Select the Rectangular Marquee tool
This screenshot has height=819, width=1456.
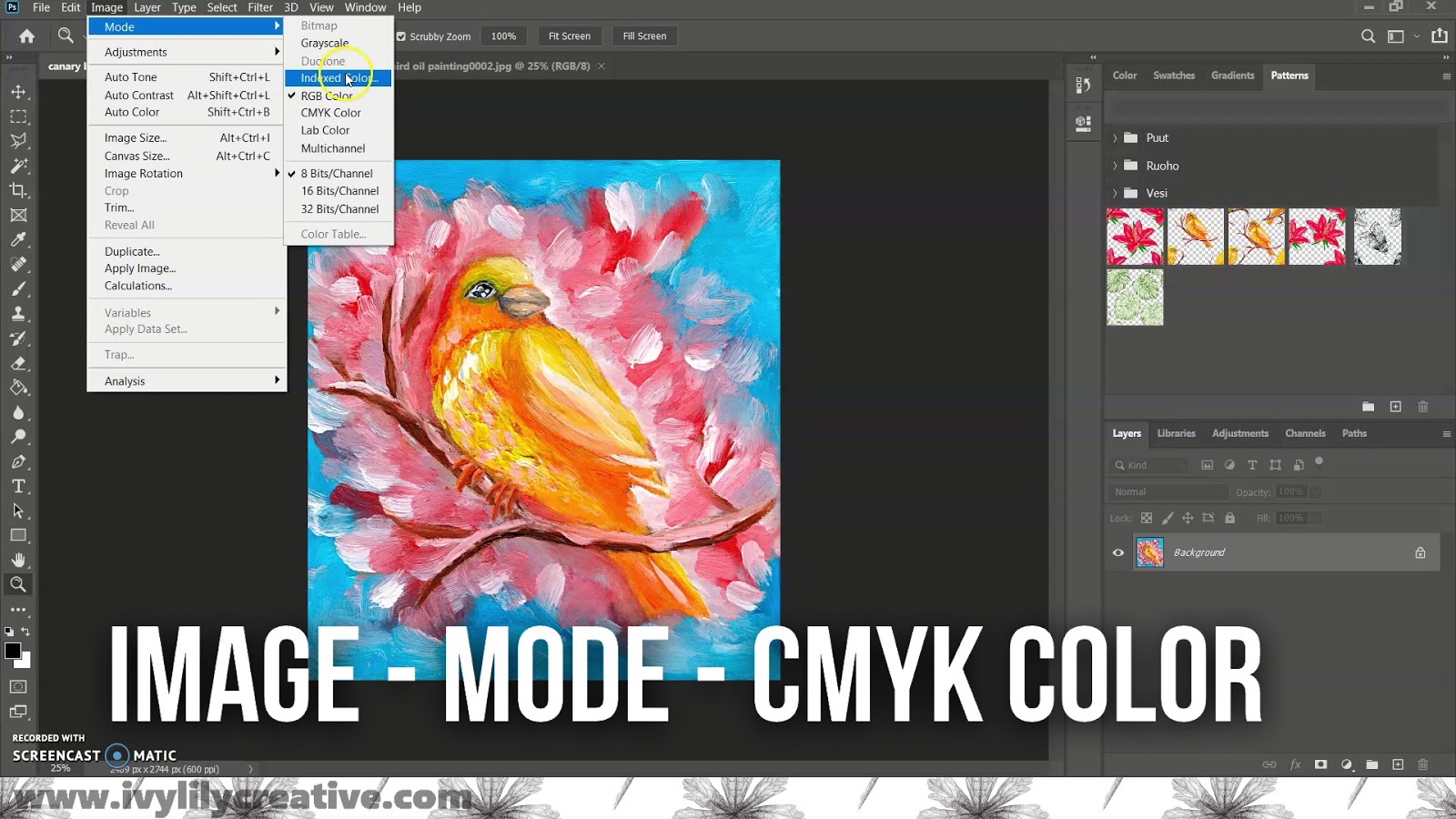coord(18,116)
